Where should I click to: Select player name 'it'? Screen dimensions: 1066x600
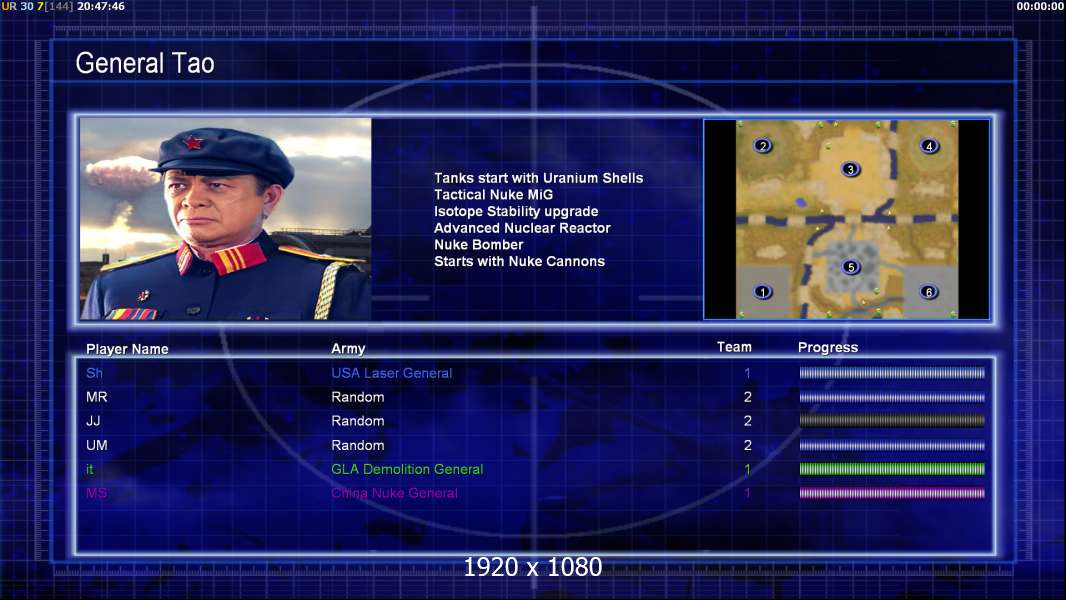tap(90, 469)
